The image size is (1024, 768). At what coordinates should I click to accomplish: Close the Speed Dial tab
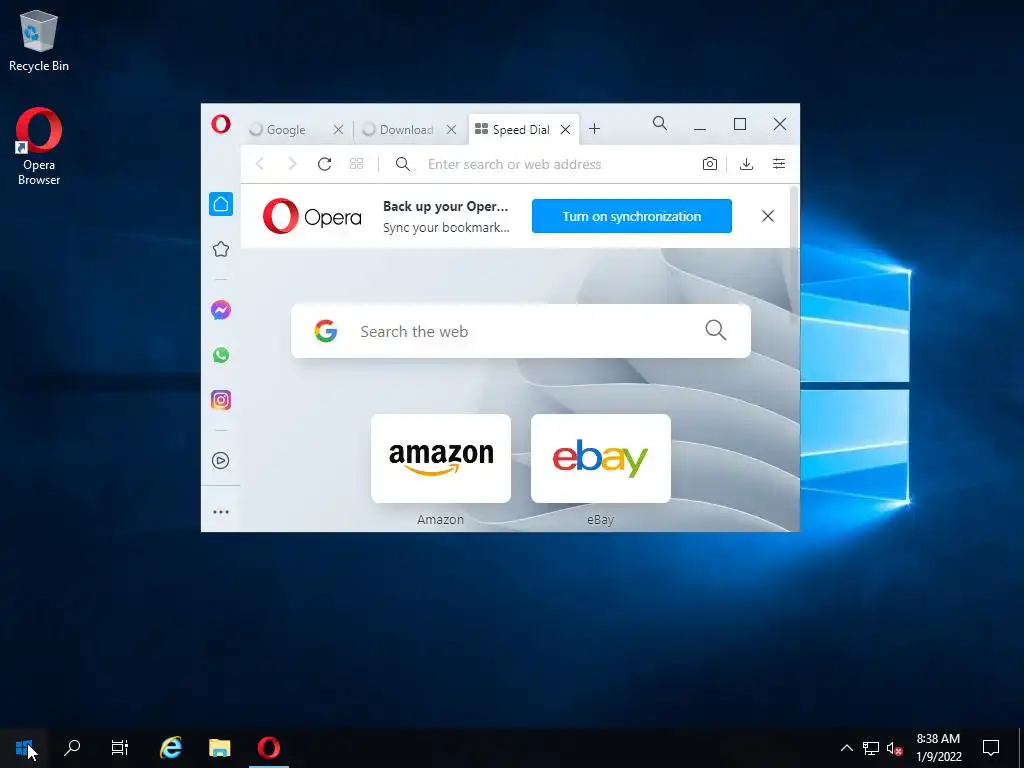(566, 129)
